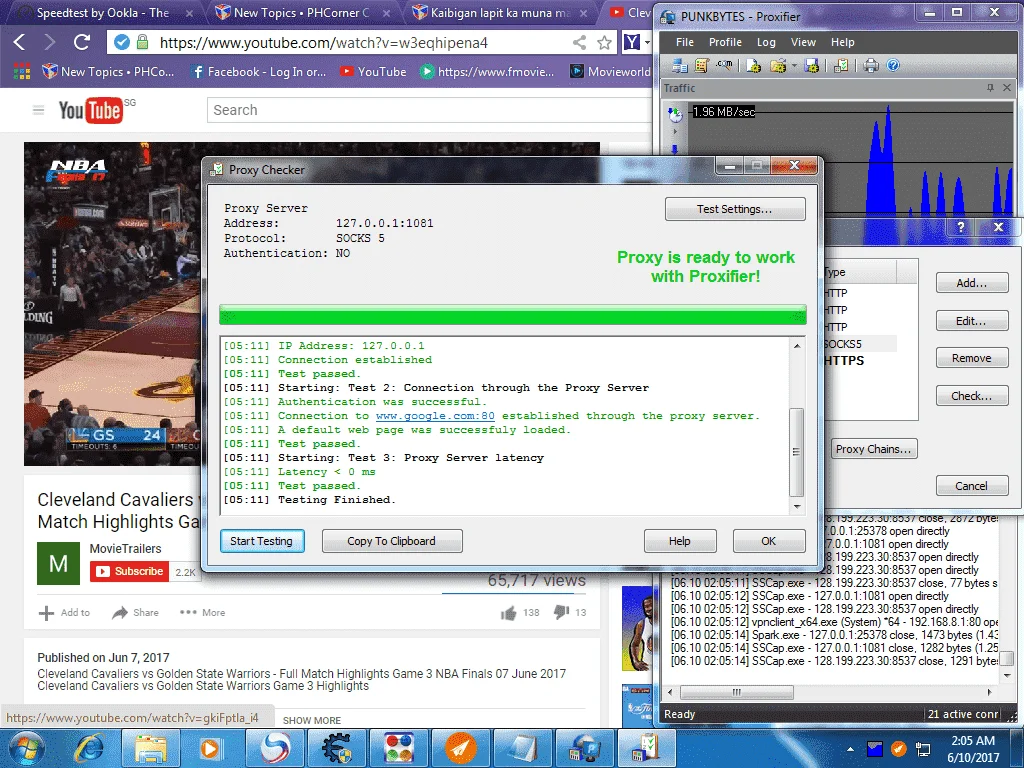The width and height of the screenshot is (1024, 768).
Task: Click the Proxifier log horizontal scrollbar thumb
Action: (x=737, y=692)
